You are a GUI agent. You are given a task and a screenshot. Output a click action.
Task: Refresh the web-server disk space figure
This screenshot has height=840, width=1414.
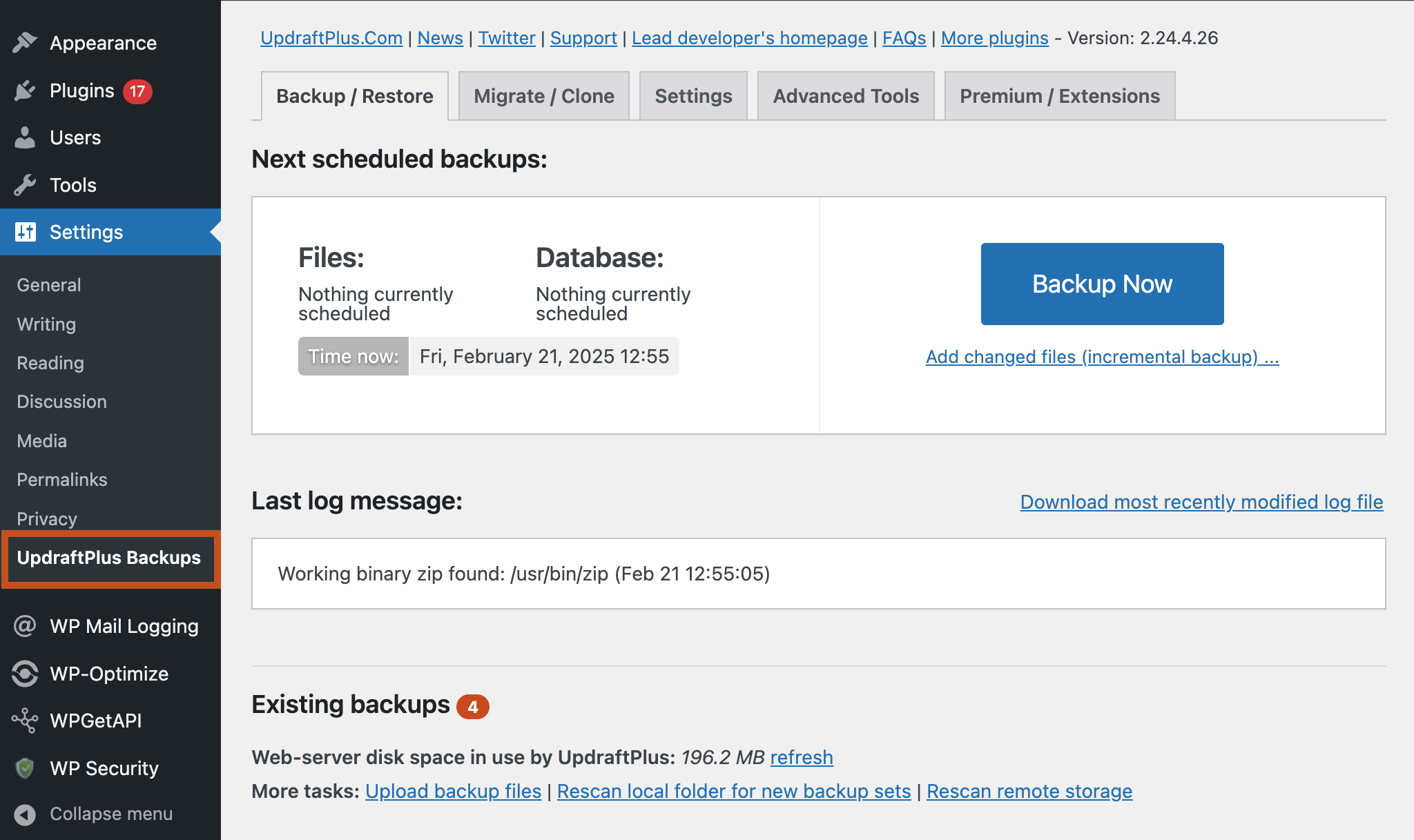coord(802,757)
